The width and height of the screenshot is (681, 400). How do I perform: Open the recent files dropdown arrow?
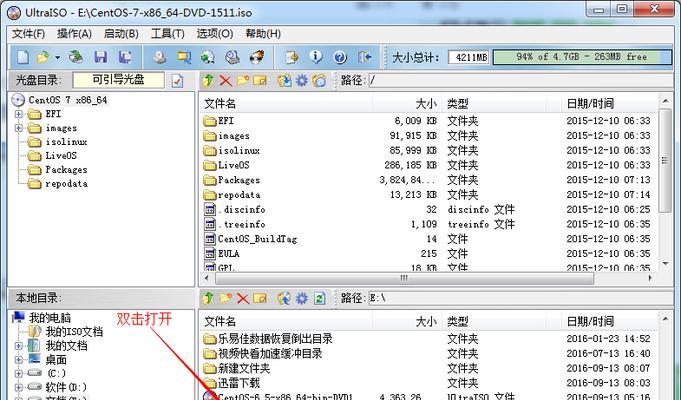click(x=57, y=57)
